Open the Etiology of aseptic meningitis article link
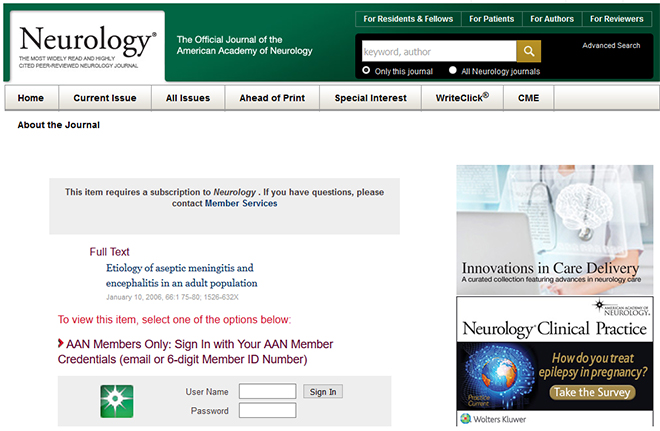Image resolution: width=660 pixels, height=431 pixels. point(181,275)
